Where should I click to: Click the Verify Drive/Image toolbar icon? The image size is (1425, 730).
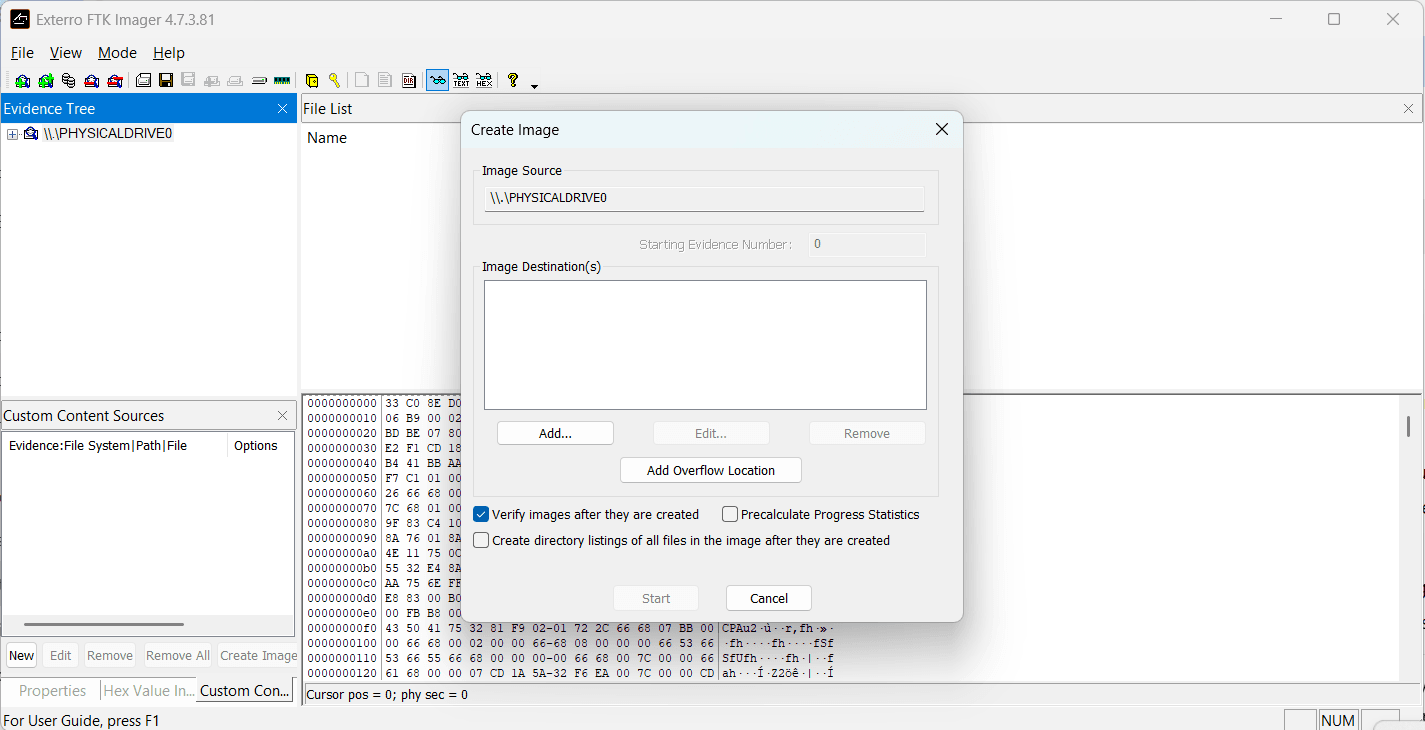(259, 81)
